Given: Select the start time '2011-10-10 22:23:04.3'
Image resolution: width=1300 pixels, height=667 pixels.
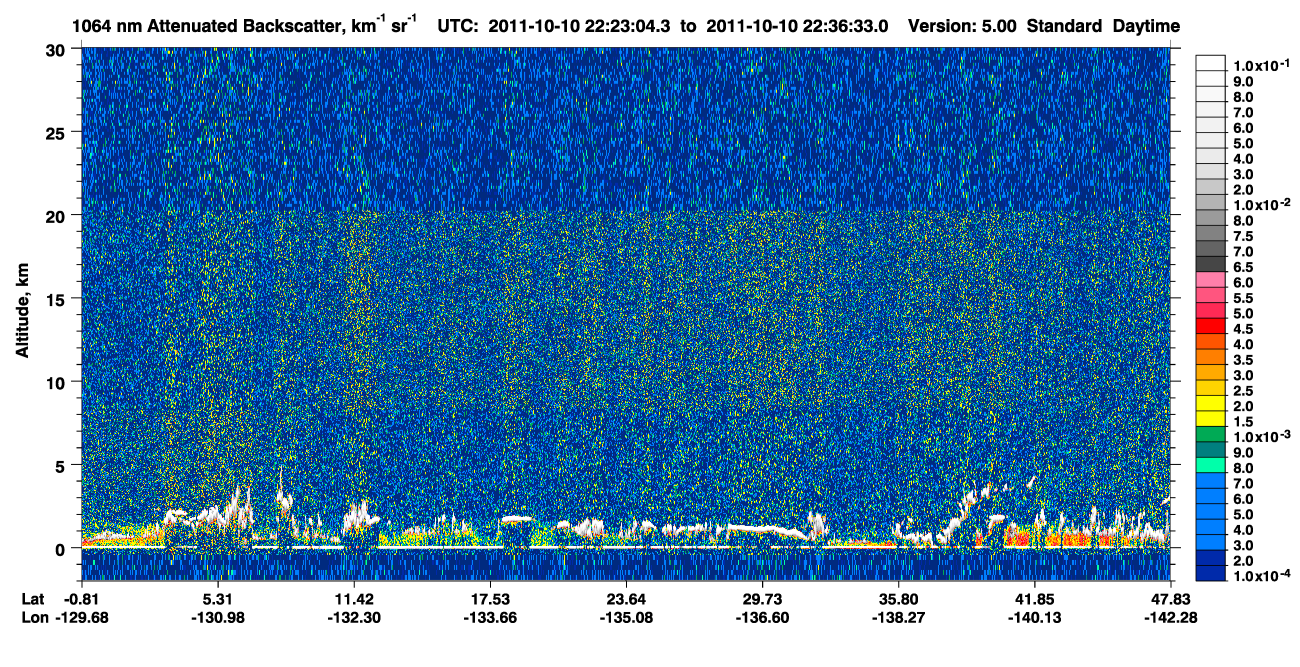Looking at the screenshot, I should 581,26.
